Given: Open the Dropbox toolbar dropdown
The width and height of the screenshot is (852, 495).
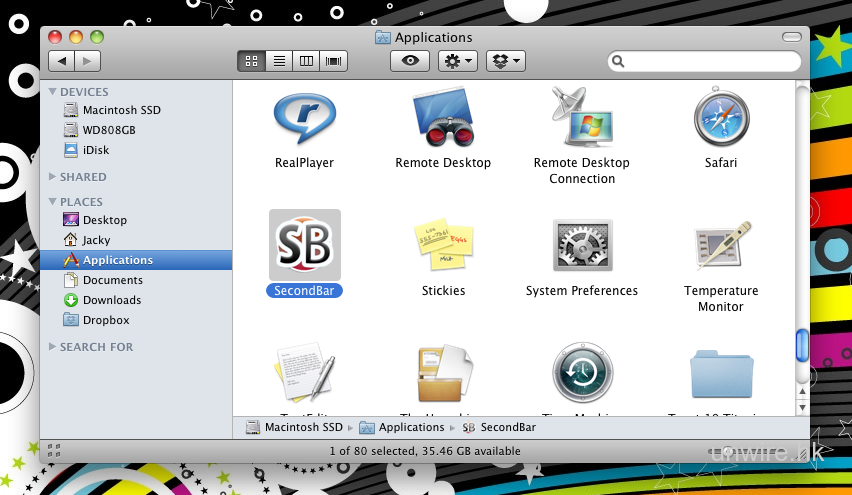Looking at the screenshot, I should point(505,61).
